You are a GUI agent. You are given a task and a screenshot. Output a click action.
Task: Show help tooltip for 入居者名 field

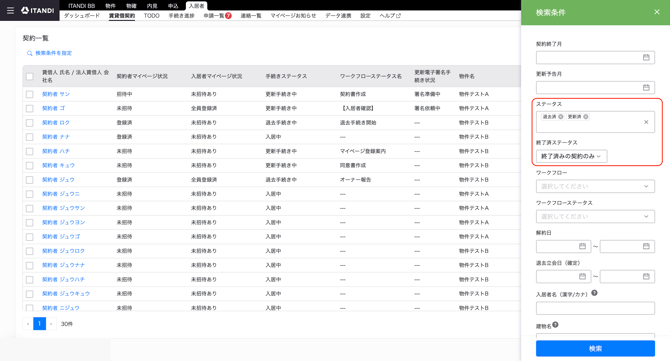coord(594,293)
